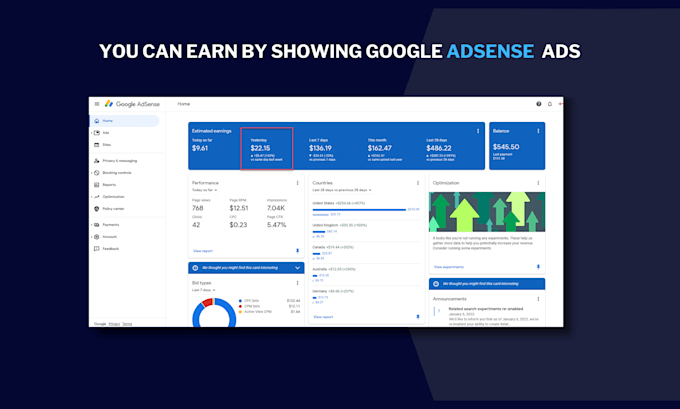Viewport: 680px width, 409px height.
Task: Click the Optimization sidebar icon
Action: [x=97, y=197]
